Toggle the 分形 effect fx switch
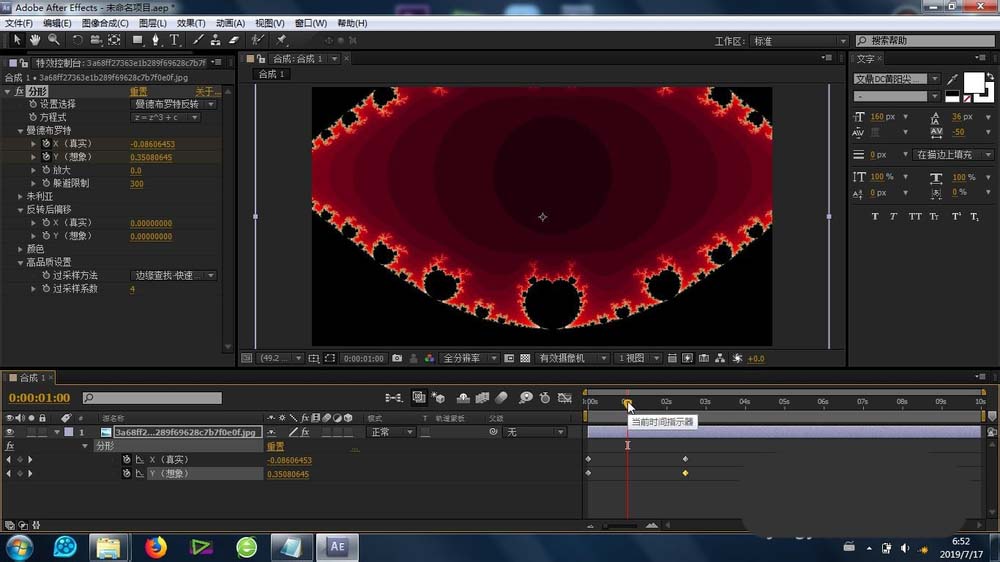 18,91
